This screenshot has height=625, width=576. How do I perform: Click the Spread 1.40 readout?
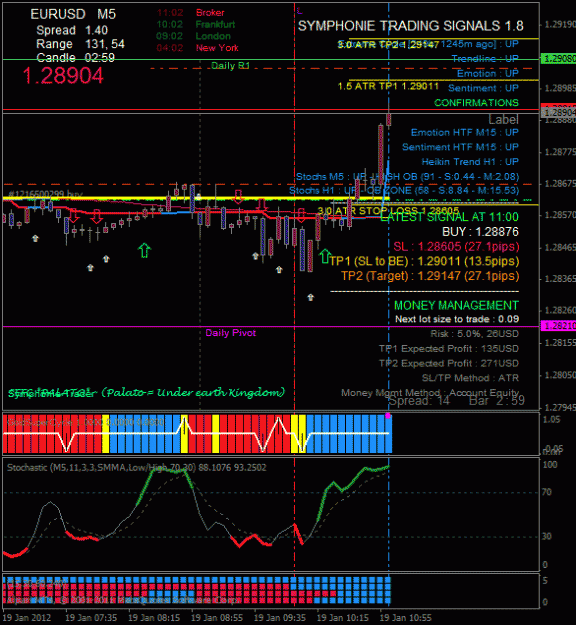72,30
